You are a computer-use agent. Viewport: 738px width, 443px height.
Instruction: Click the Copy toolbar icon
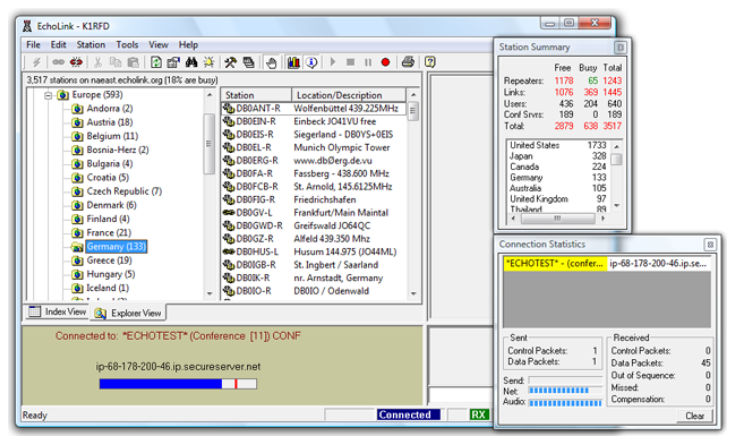click(x=115, y=62)
